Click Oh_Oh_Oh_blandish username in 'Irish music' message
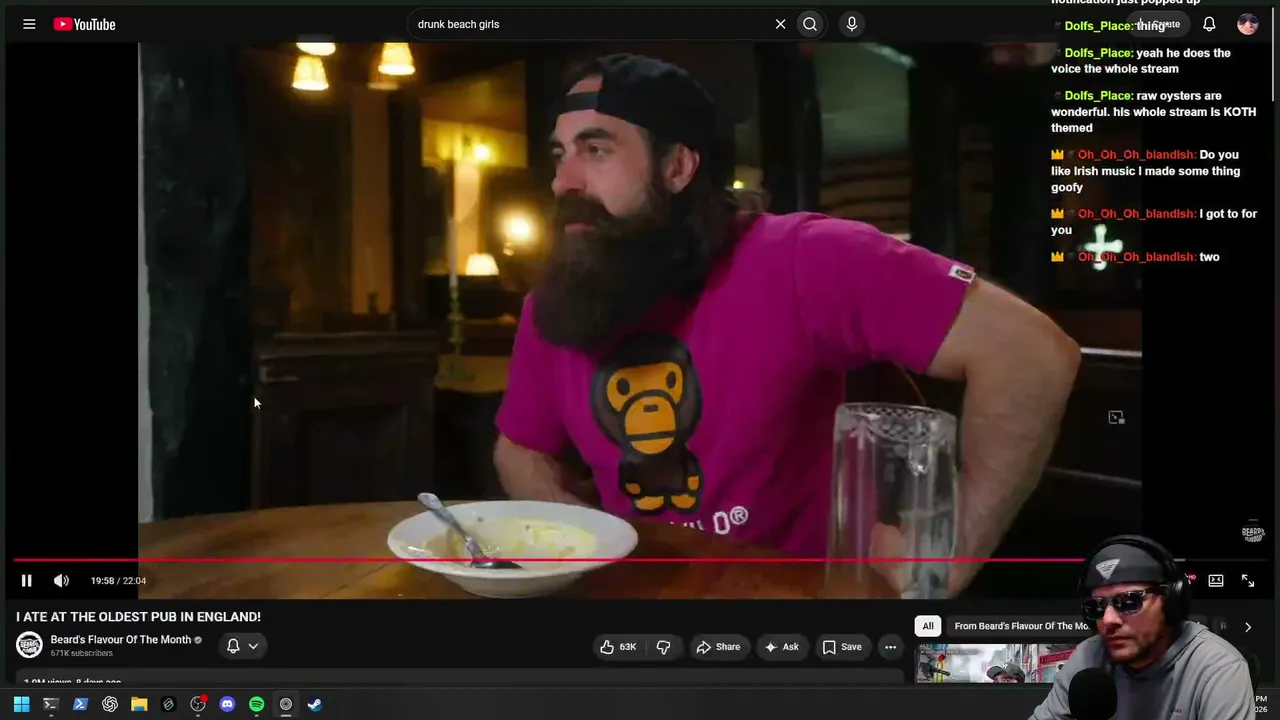 pyautogui.click(x=1137, y=155)
